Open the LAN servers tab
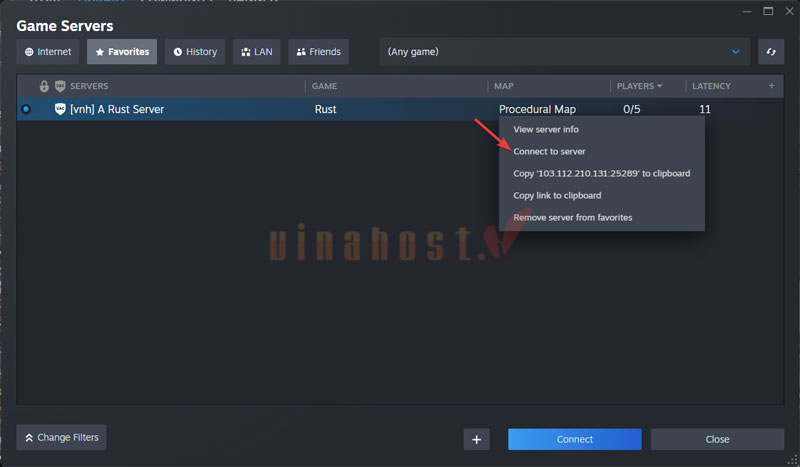The width and height of the screenshot is (800, 467). 256,52
